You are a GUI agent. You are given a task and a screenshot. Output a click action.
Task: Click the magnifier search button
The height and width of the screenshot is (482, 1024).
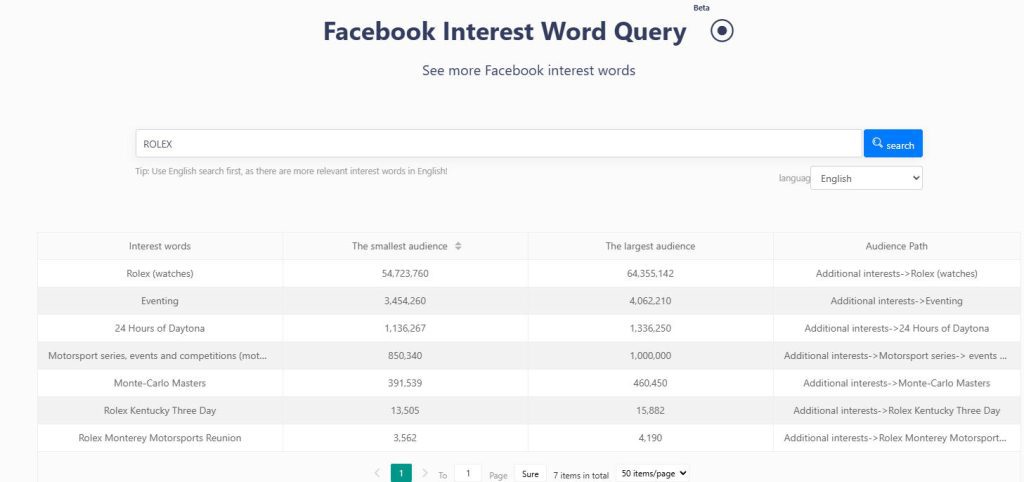click(893, 144)
